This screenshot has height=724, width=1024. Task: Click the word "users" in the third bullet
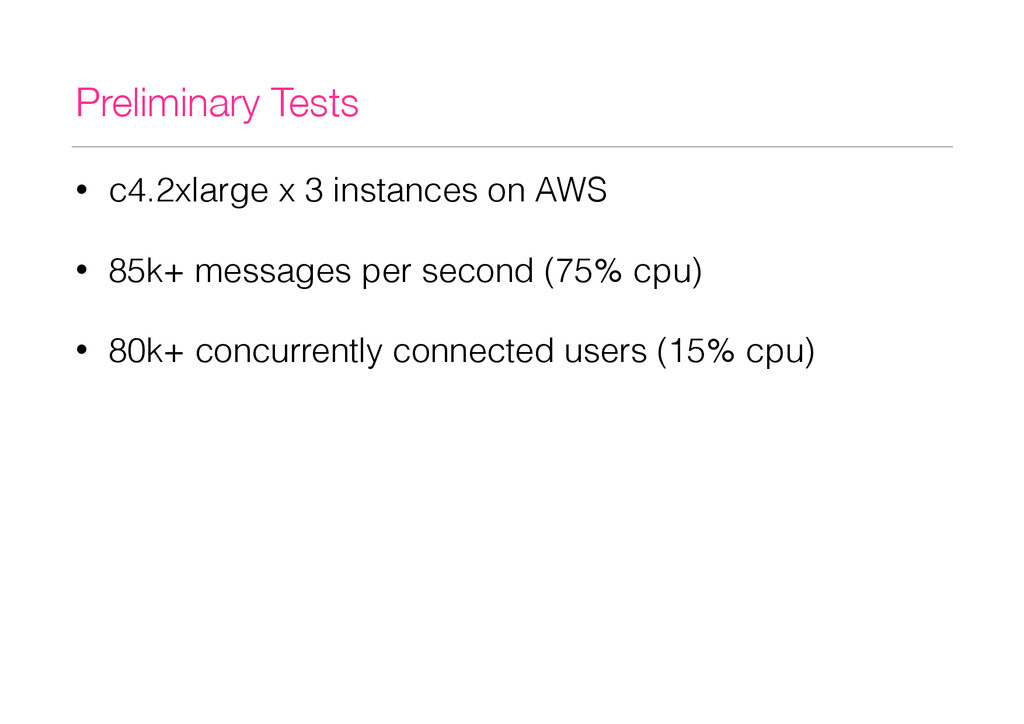pyautogui.click(x=605, y=351)
